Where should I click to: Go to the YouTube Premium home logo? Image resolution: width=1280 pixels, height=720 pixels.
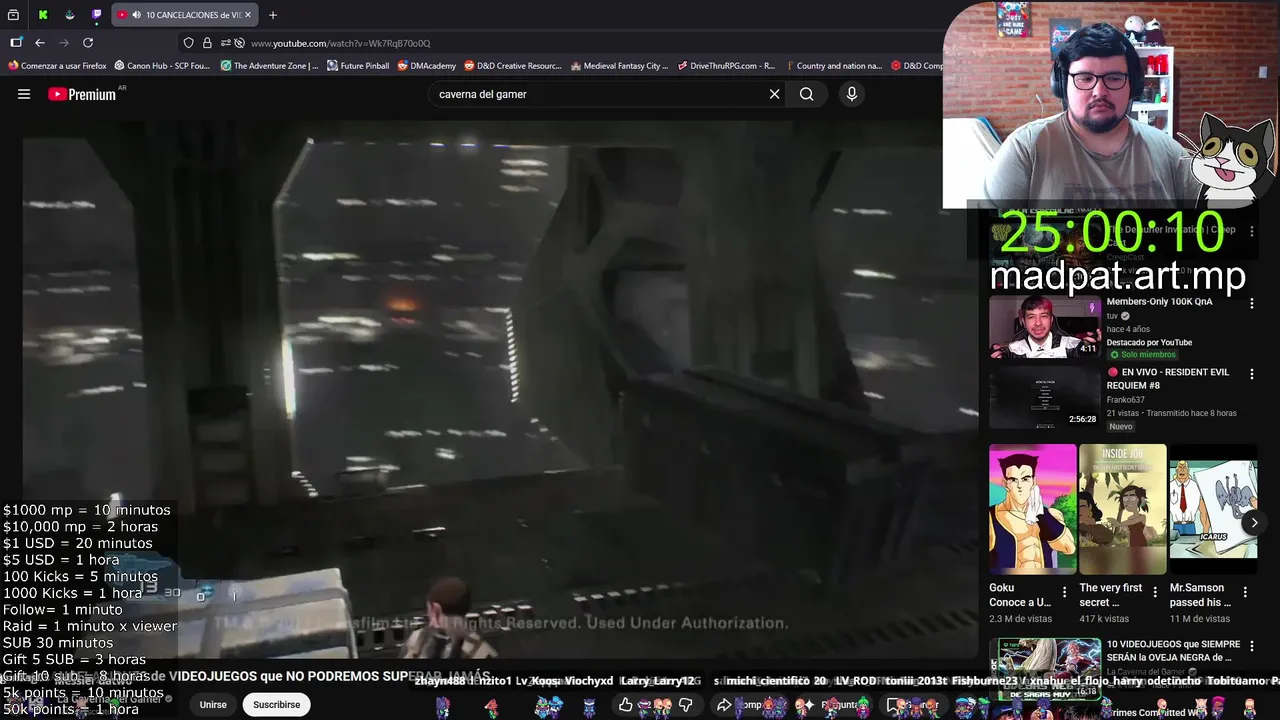coord(82,94)
